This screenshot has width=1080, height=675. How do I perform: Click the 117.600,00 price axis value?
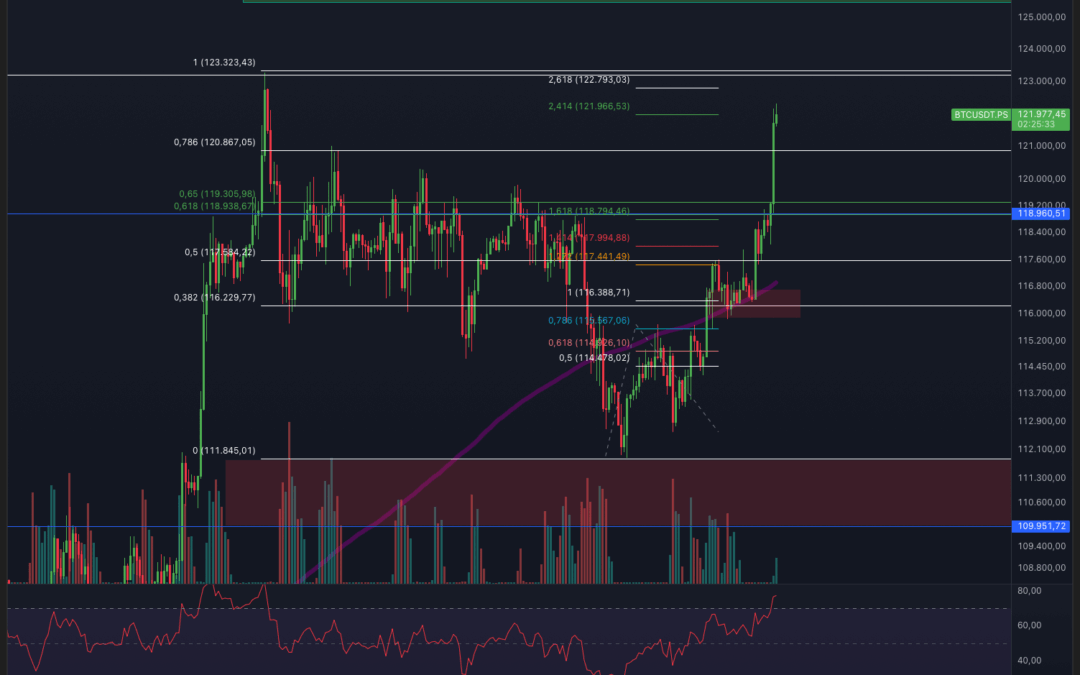[1041, 259]
